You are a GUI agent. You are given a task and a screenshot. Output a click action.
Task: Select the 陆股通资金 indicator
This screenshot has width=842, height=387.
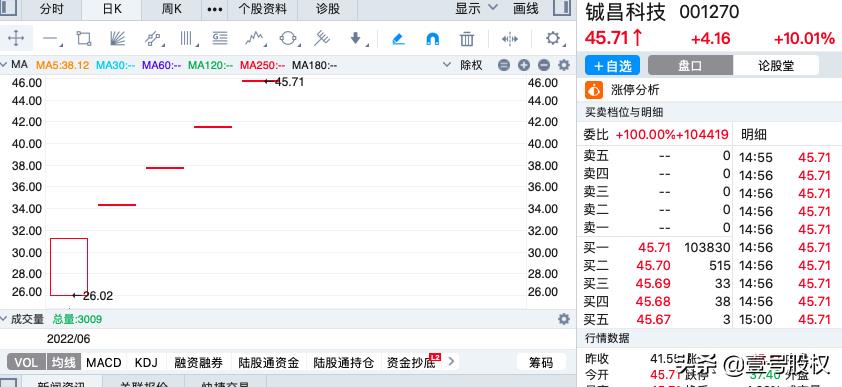(268, 363)
